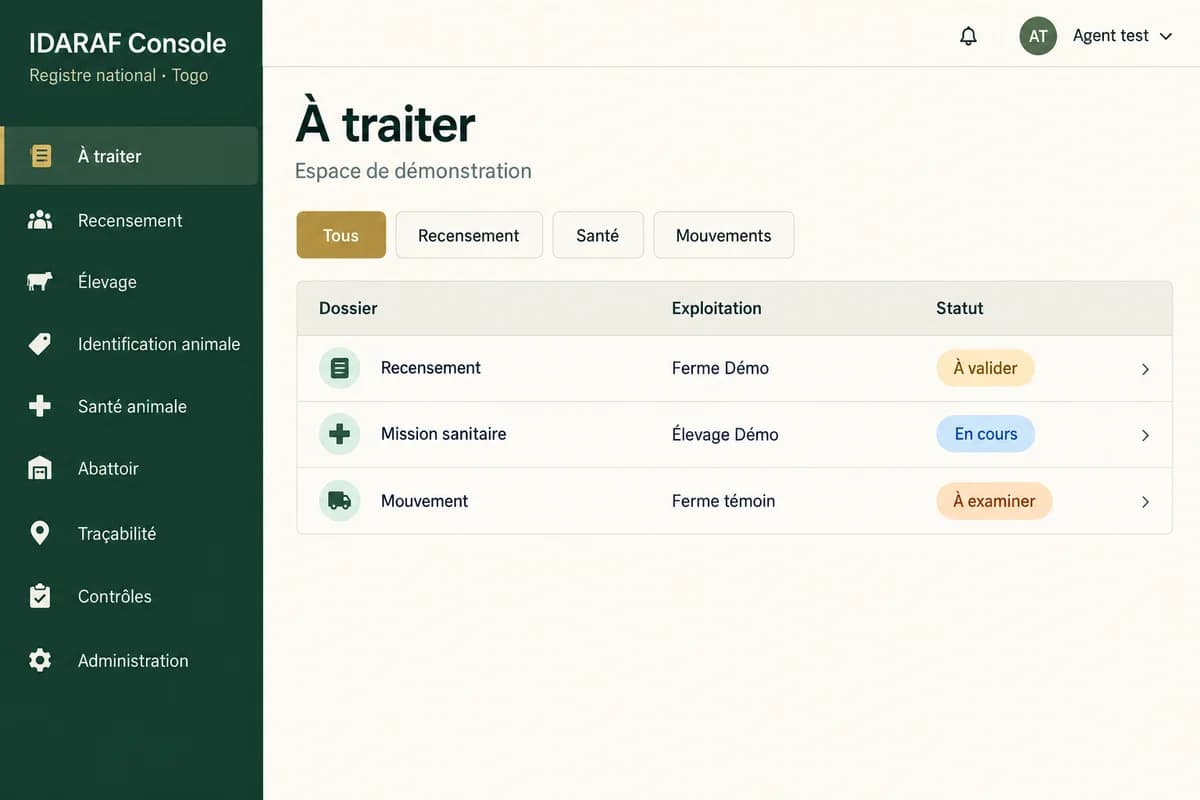Screen dimensions: 1200x800
Task: Click the À valider status badge
Action: click(985, 368)
